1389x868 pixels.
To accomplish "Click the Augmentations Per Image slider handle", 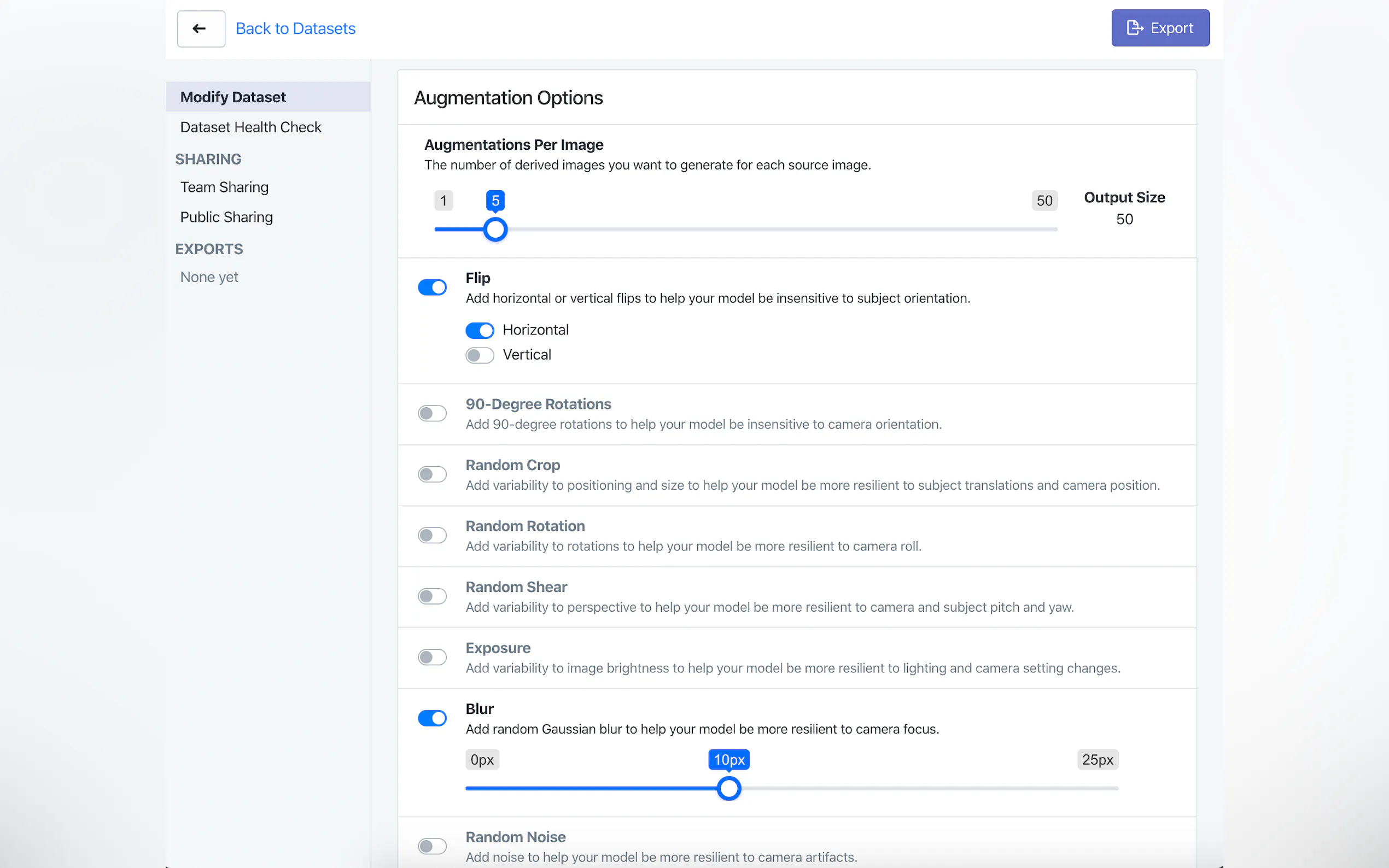I will (x=495, y=230).
